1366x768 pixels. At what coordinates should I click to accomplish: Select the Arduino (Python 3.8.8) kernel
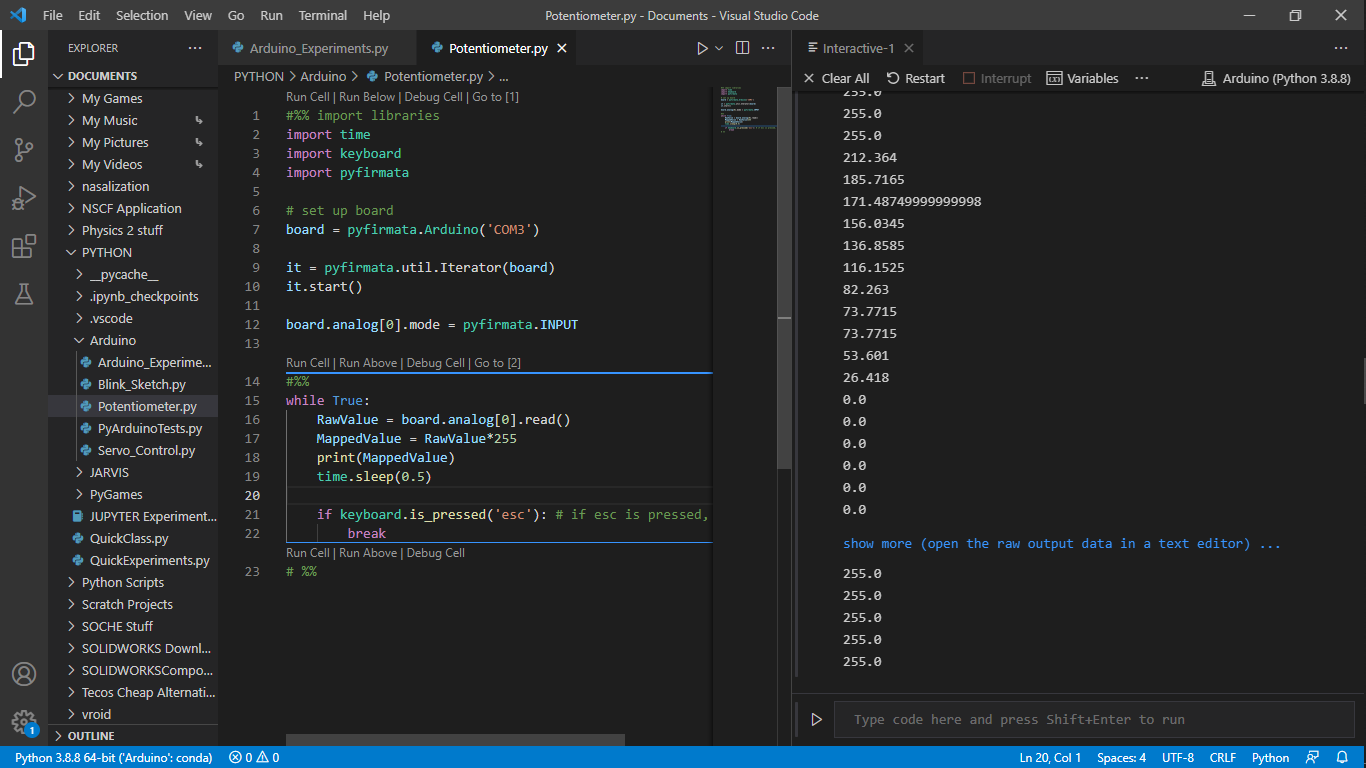(x=1276, y=78)
